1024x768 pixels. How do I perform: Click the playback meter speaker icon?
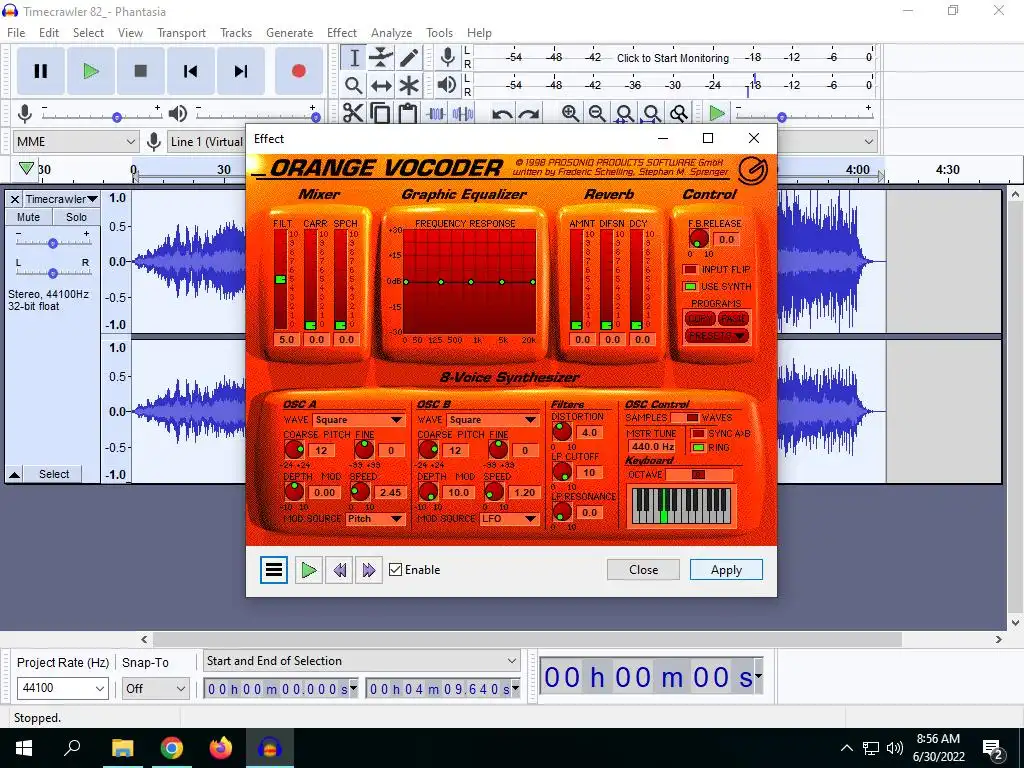click(x=447, y=84)
